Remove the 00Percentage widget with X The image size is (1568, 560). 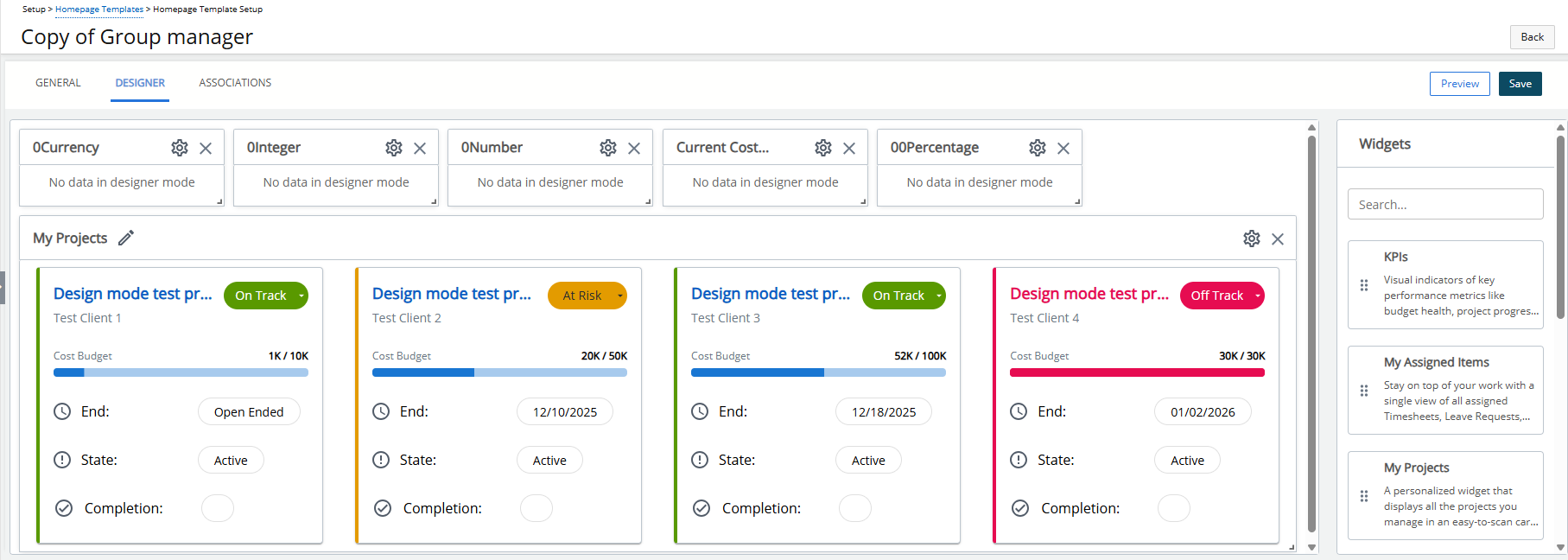pyautogui.click(x=1063, y=149)
